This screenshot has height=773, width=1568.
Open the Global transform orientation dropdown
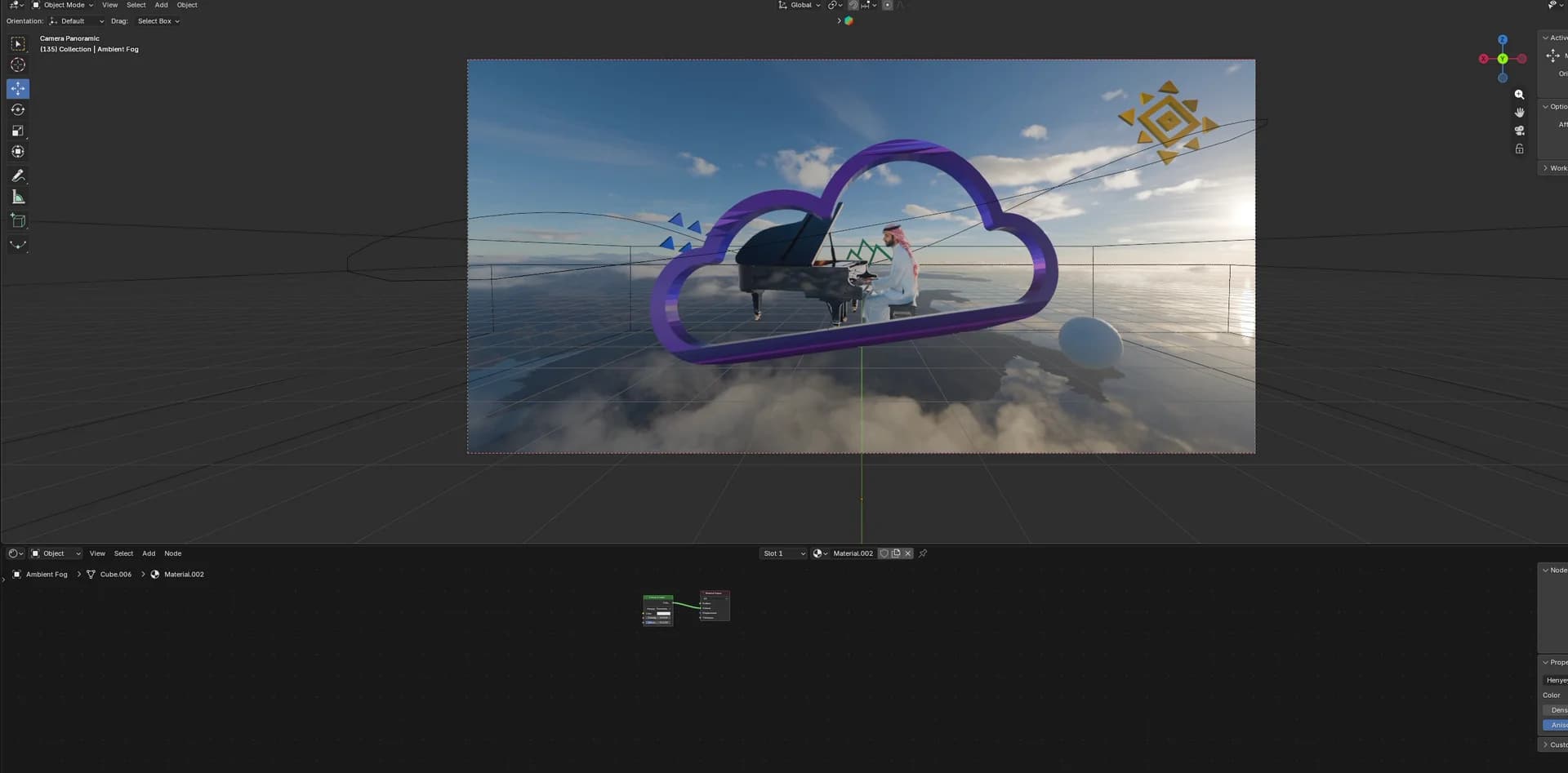800,5
